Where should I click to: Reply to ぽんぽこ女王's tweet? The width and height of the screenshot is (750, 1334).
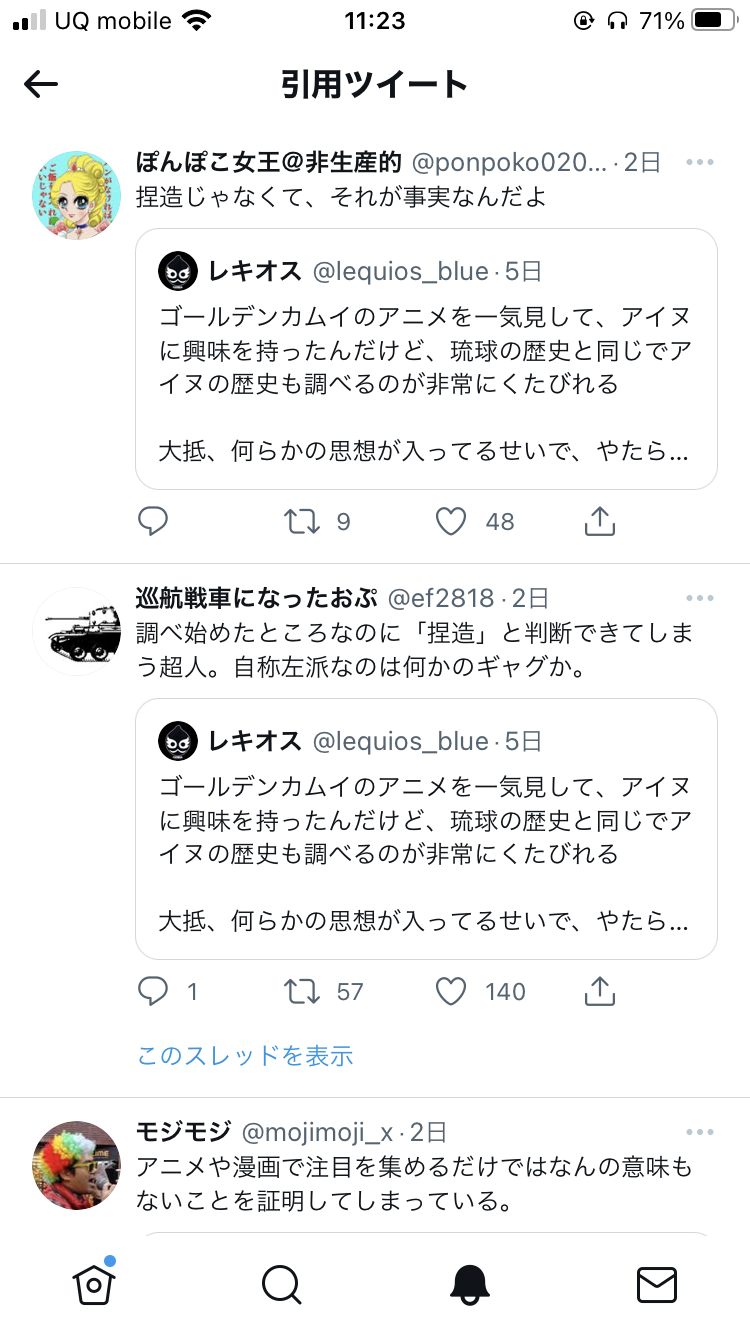tap(153, 521)
